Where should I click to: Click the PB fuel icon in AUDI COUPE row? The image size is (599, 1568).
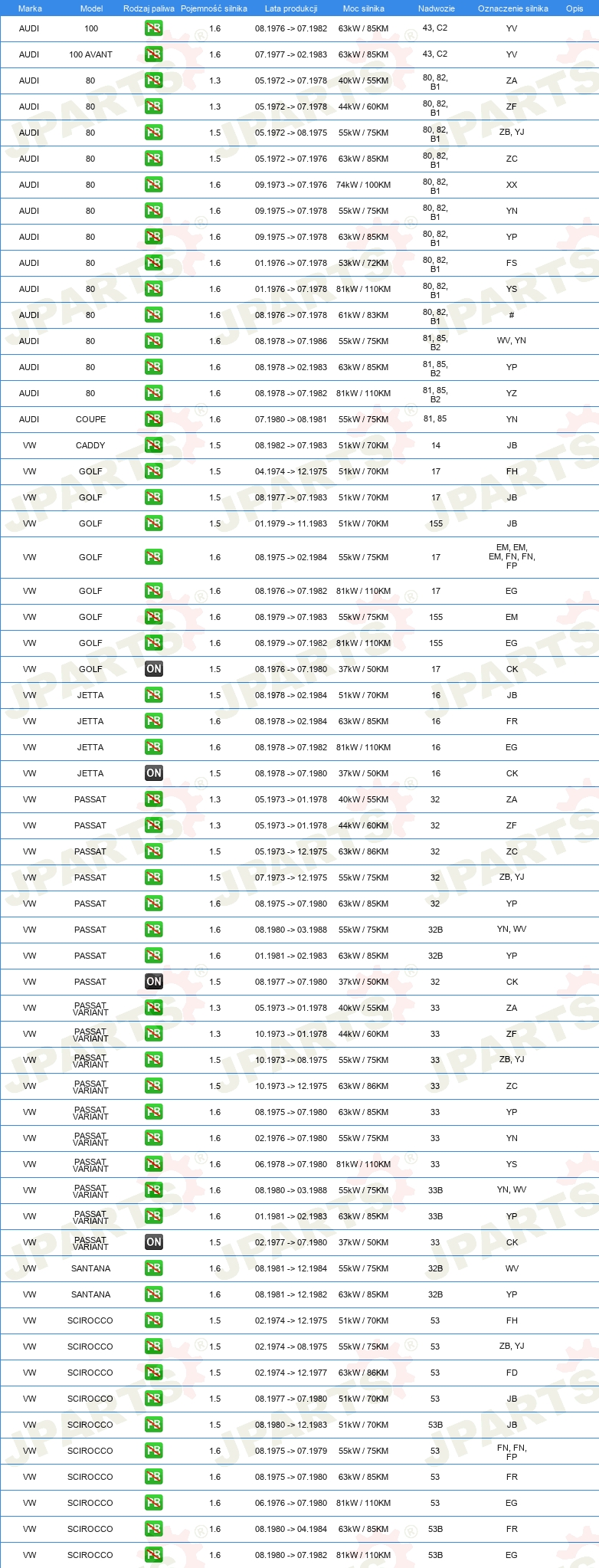(x=154, y=419)
